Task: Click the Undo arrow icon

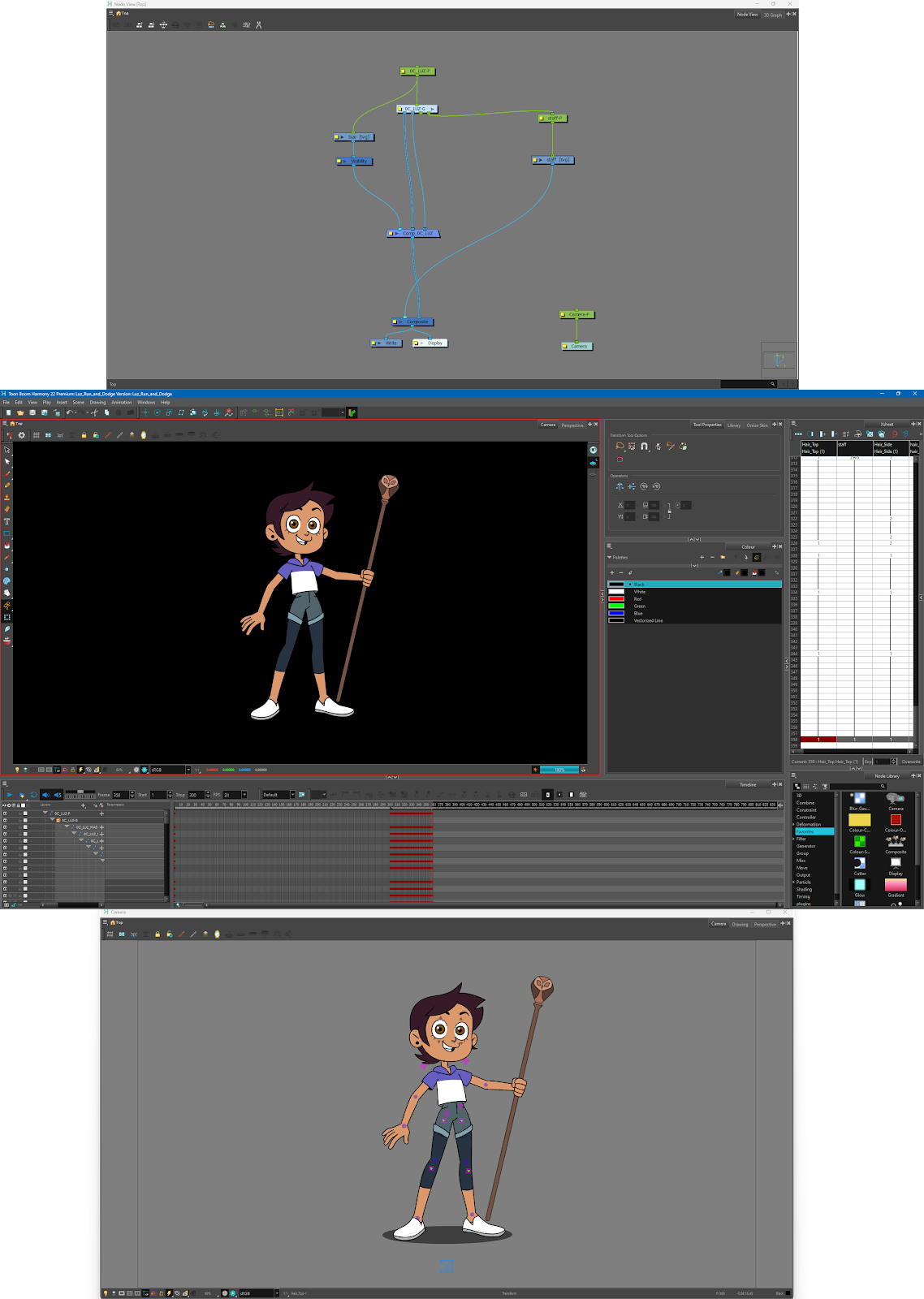Action: (x=70, y=412)
